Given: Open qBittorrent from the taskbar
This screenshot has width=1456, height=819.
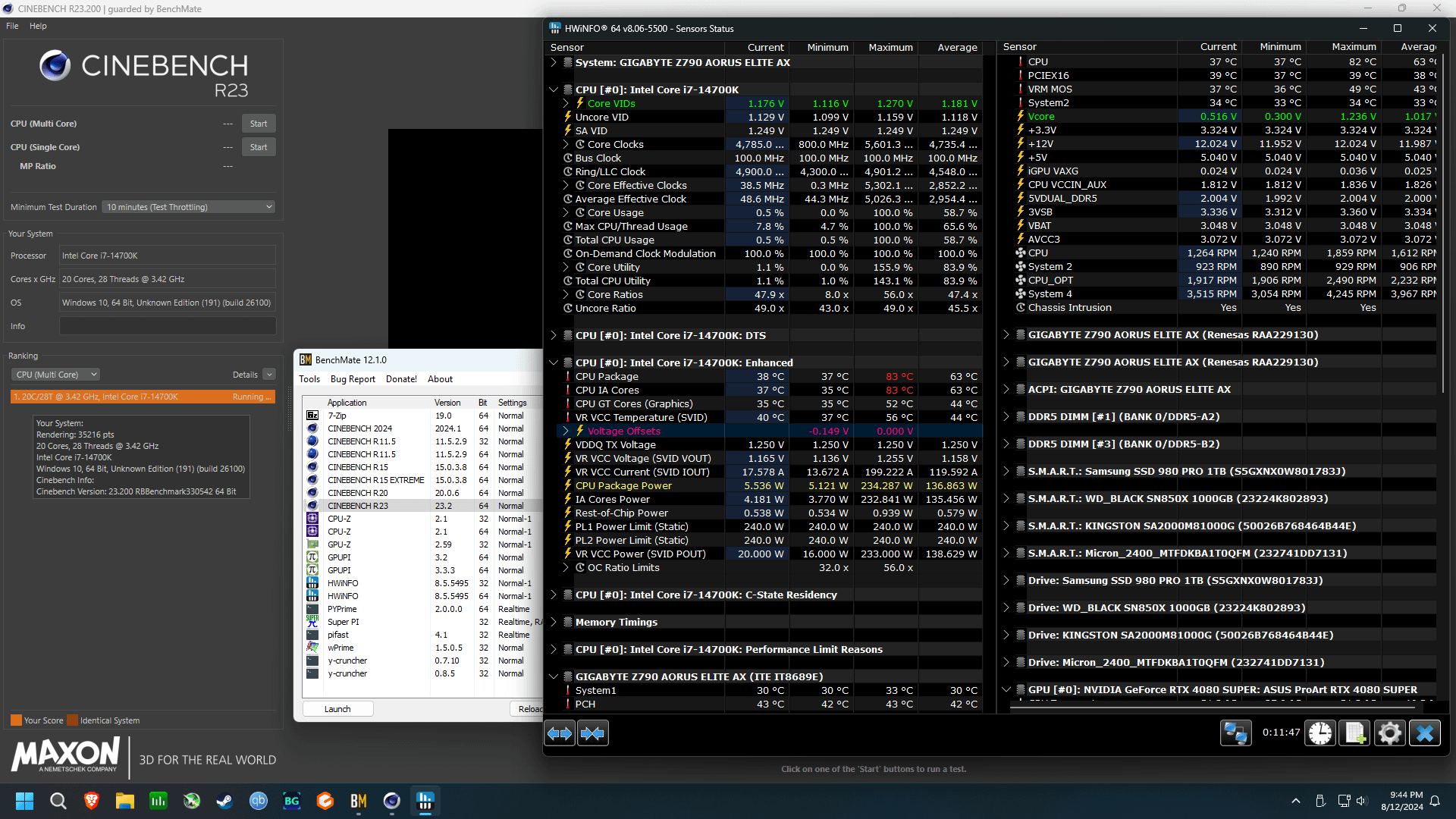Looking at the screenshot, I should (x=259, y=801).
